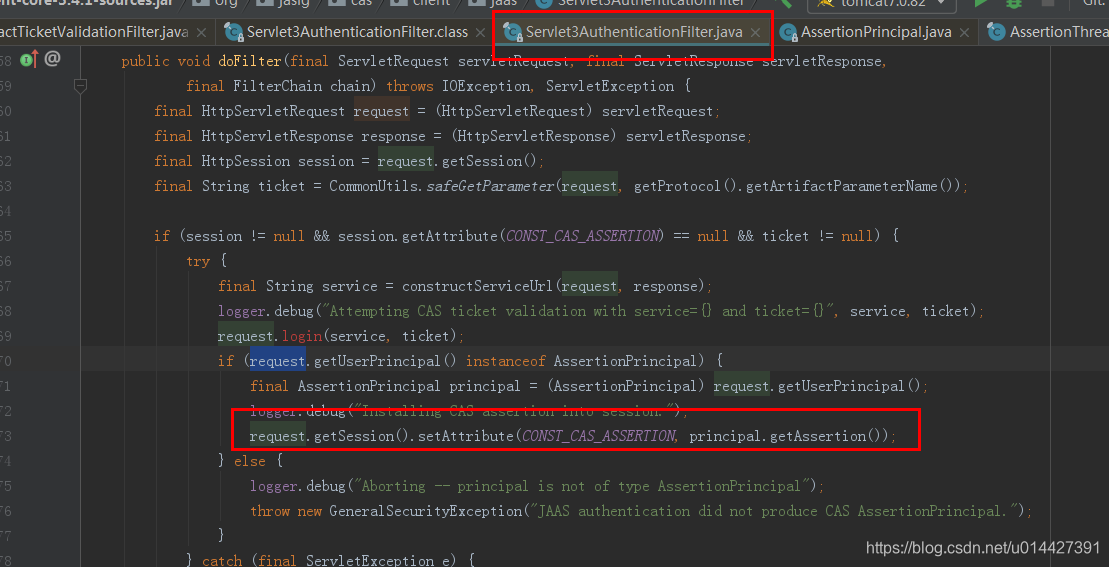Close the Servlet3AuthenticationFilter.class tab
The width and height of the screenshot is (1109, 567).
[480, 33]
